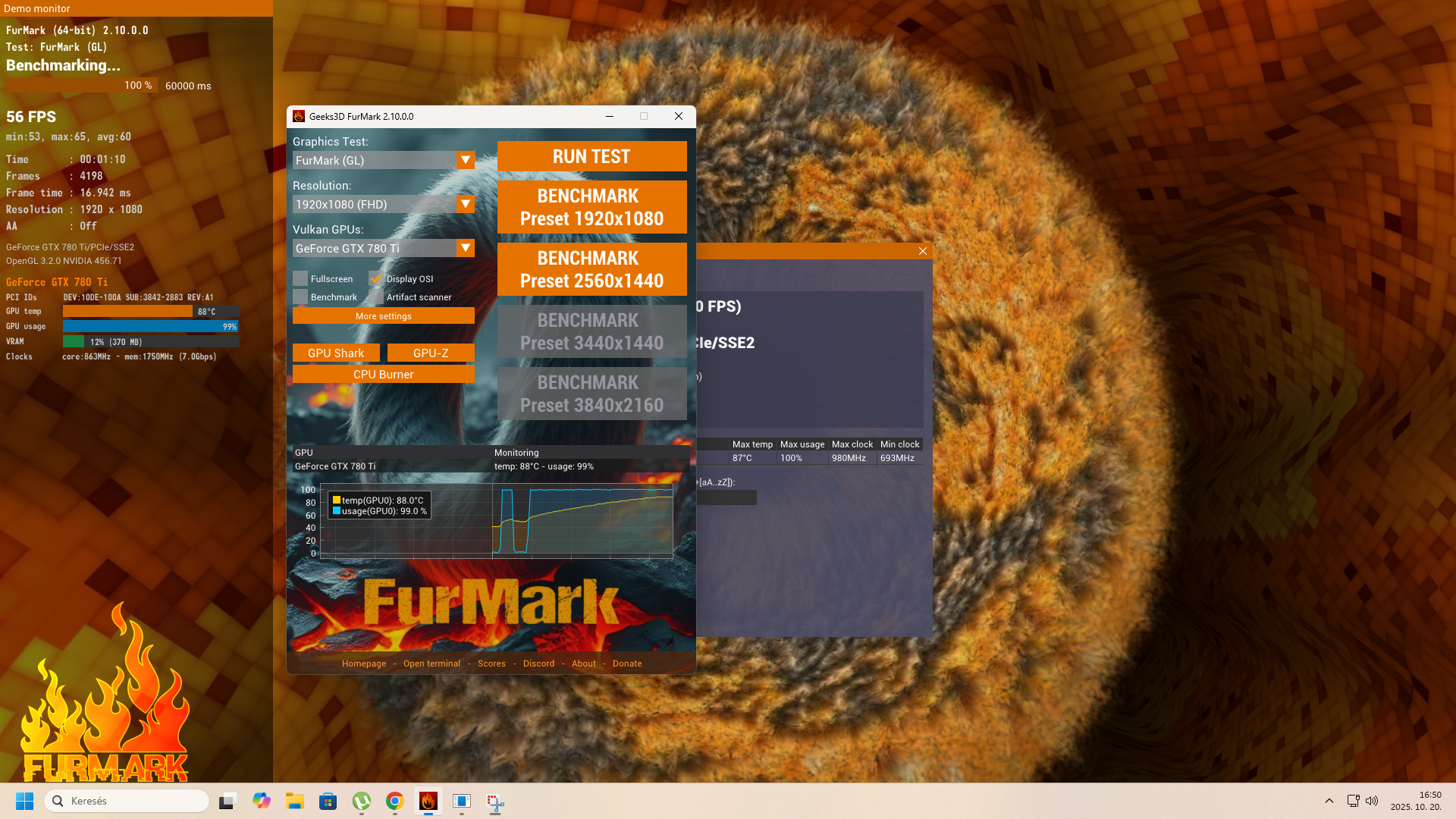Open Microsoft Store taskbar icon
Image resolution: width=1456 pixels, height=819 pixels.
coord(328,801)
